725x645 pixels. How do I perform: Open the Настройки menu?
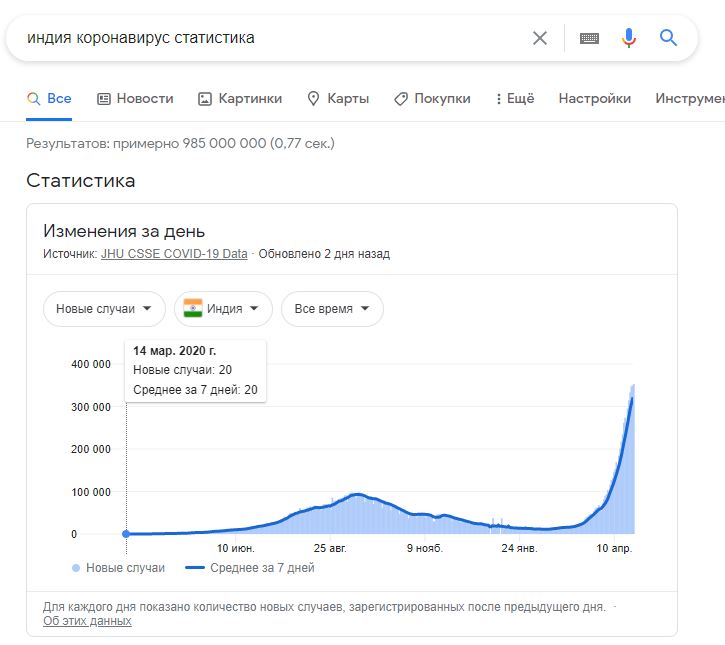point(595,98)
